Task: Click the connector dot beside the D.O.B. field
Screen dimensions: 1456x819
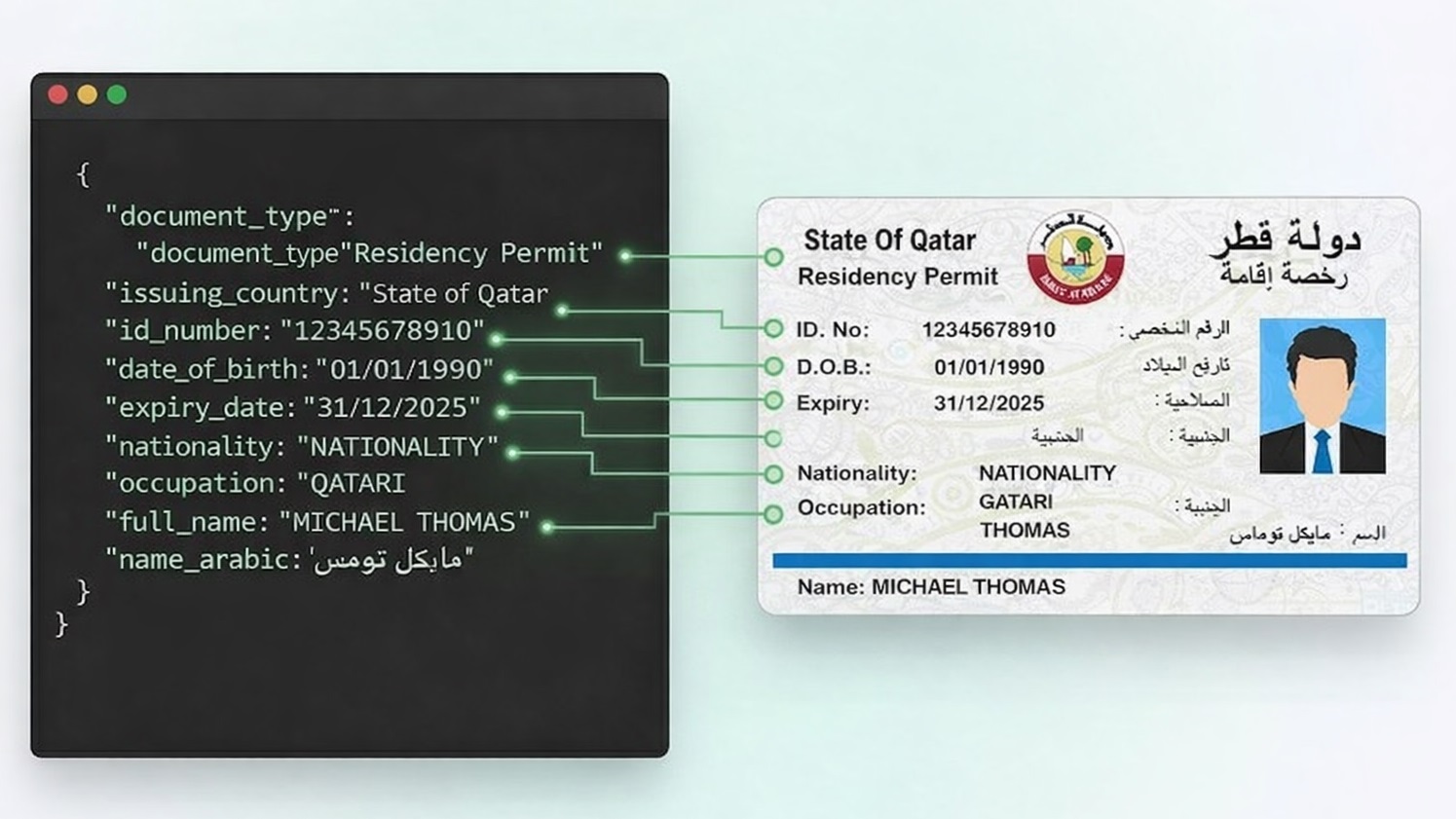Action: [771, 366]
